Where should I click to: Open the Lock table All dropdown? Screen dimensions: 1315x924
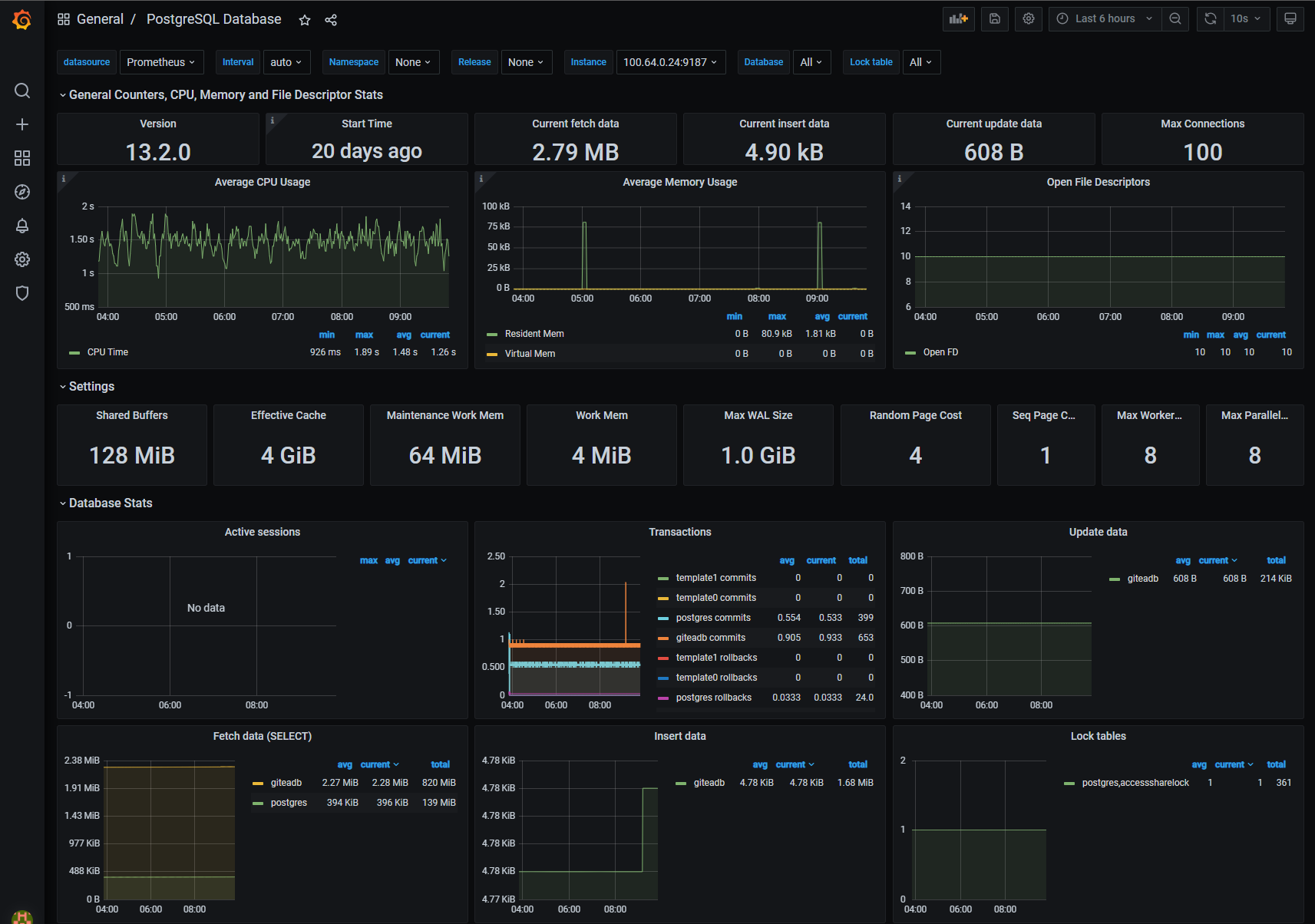point(920,62)
